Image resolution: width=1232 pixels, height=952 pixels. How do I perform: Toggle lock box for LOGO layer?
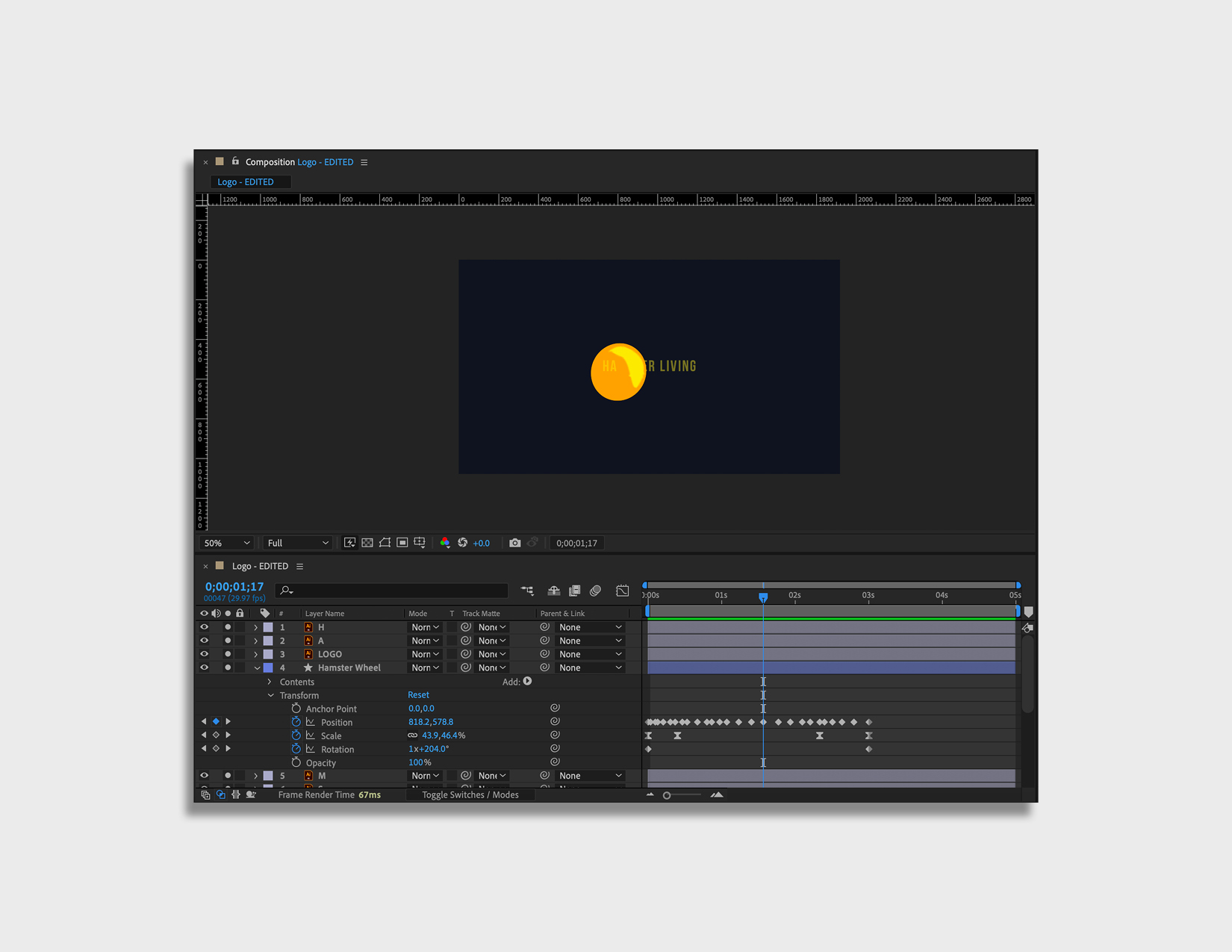click(240, 654)
